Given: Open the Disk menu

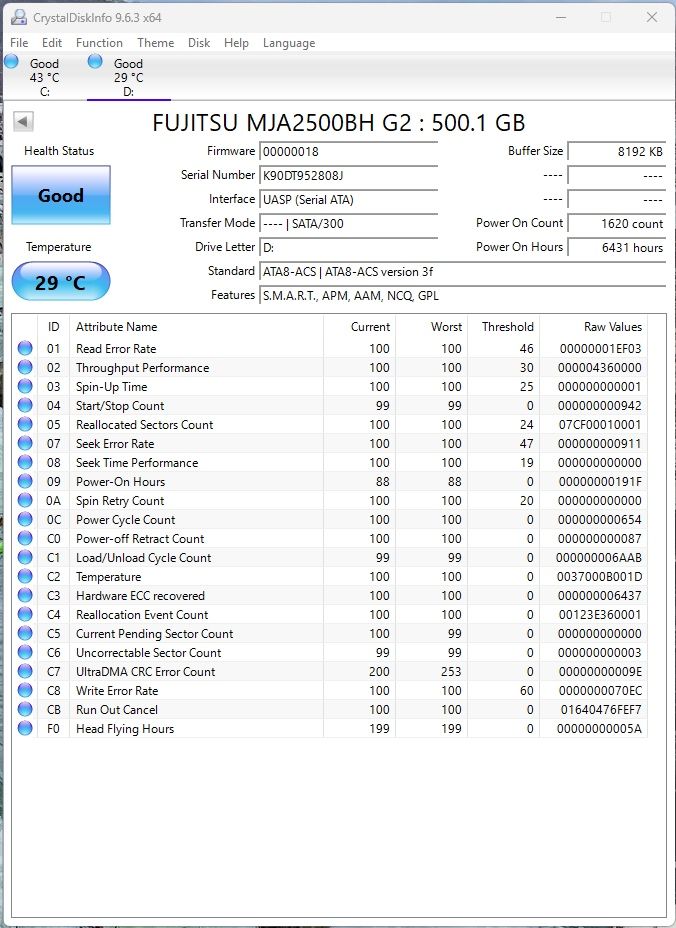Looking at the screenshot, I should coord(199,43).
